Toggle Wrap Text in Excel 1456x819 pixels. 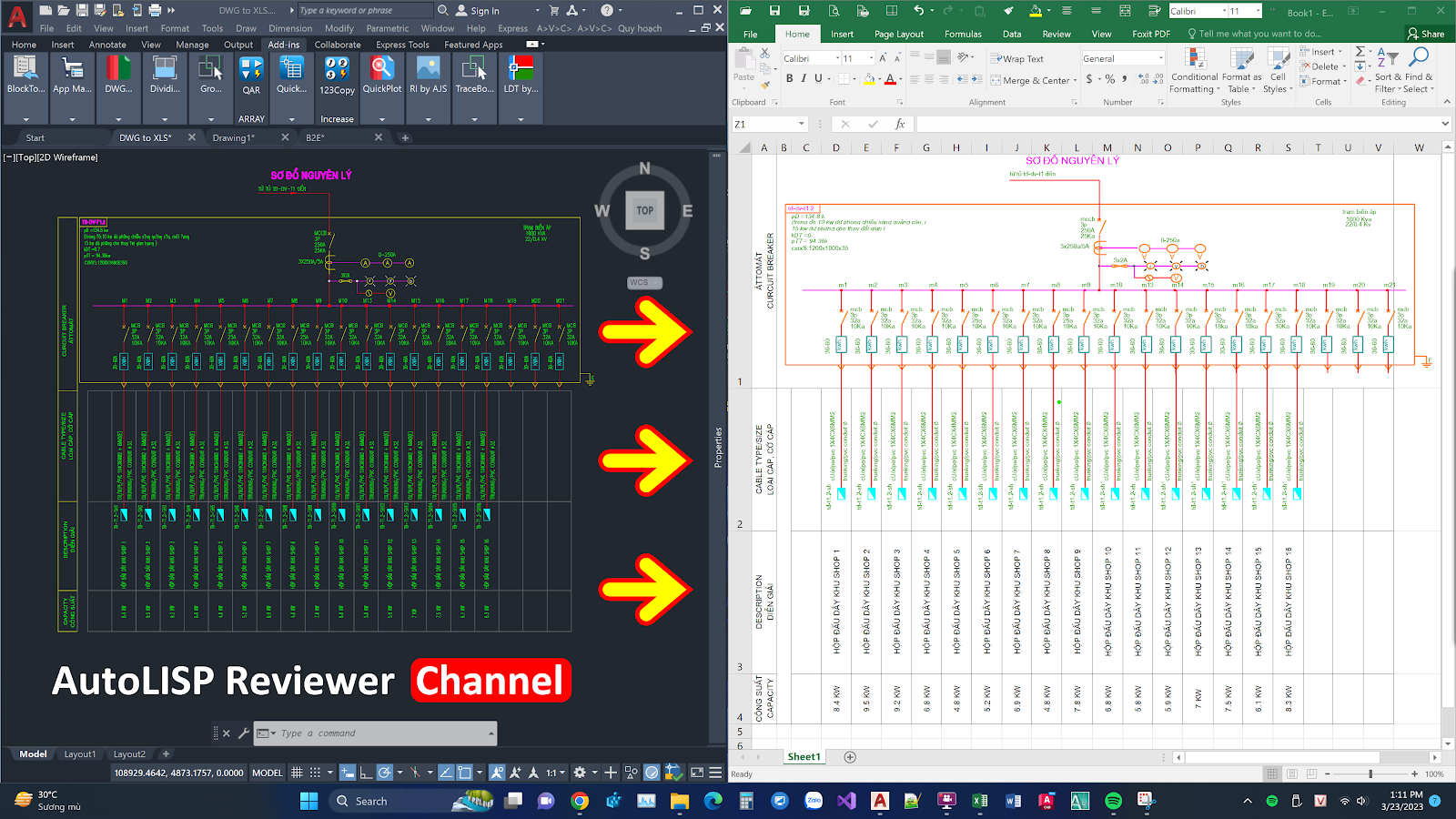click(x=1016, y=58)
